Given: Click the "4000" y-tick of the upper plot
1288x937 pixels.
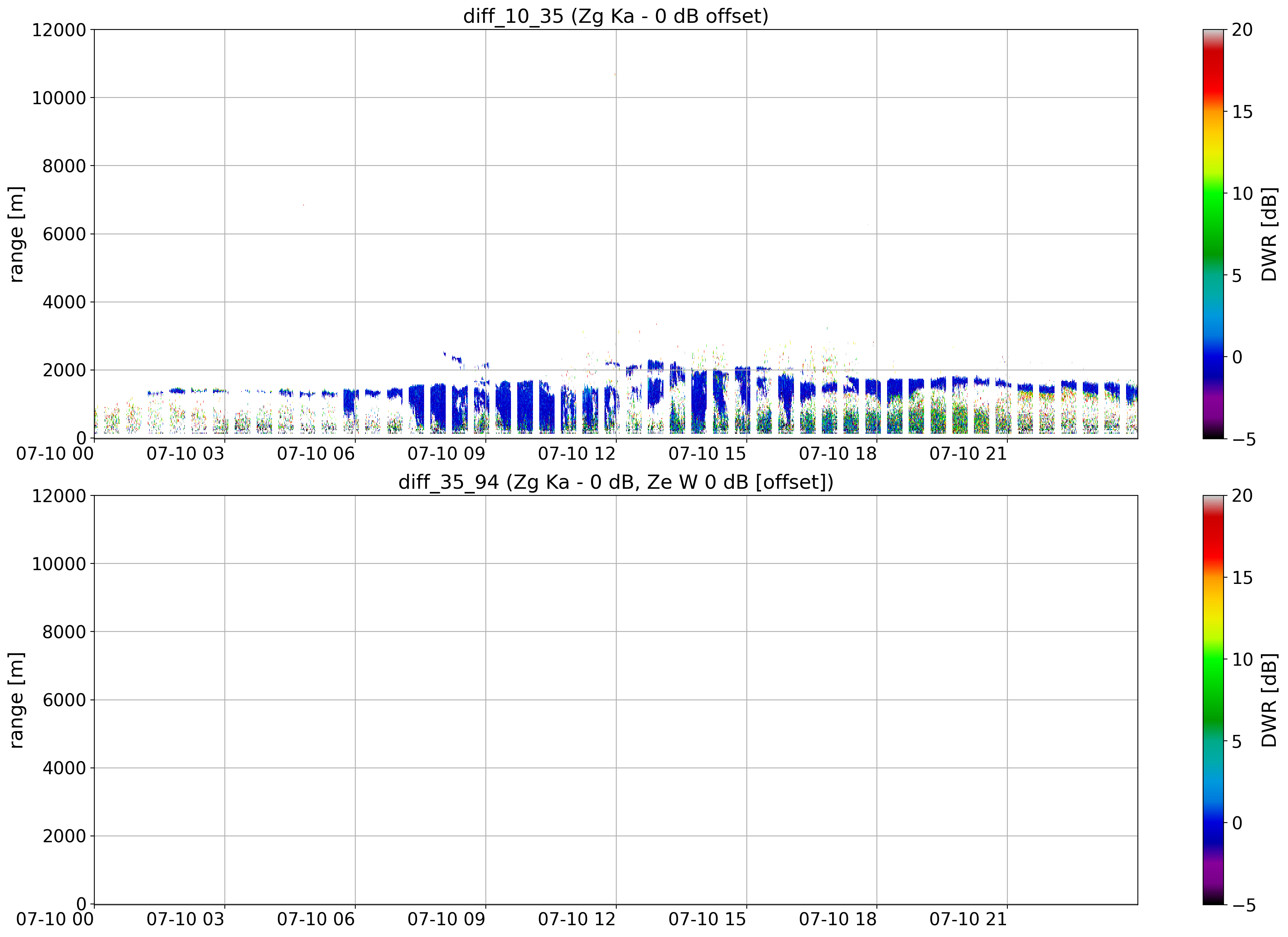Looking at the screenshot, I should [x=64, y=302].
